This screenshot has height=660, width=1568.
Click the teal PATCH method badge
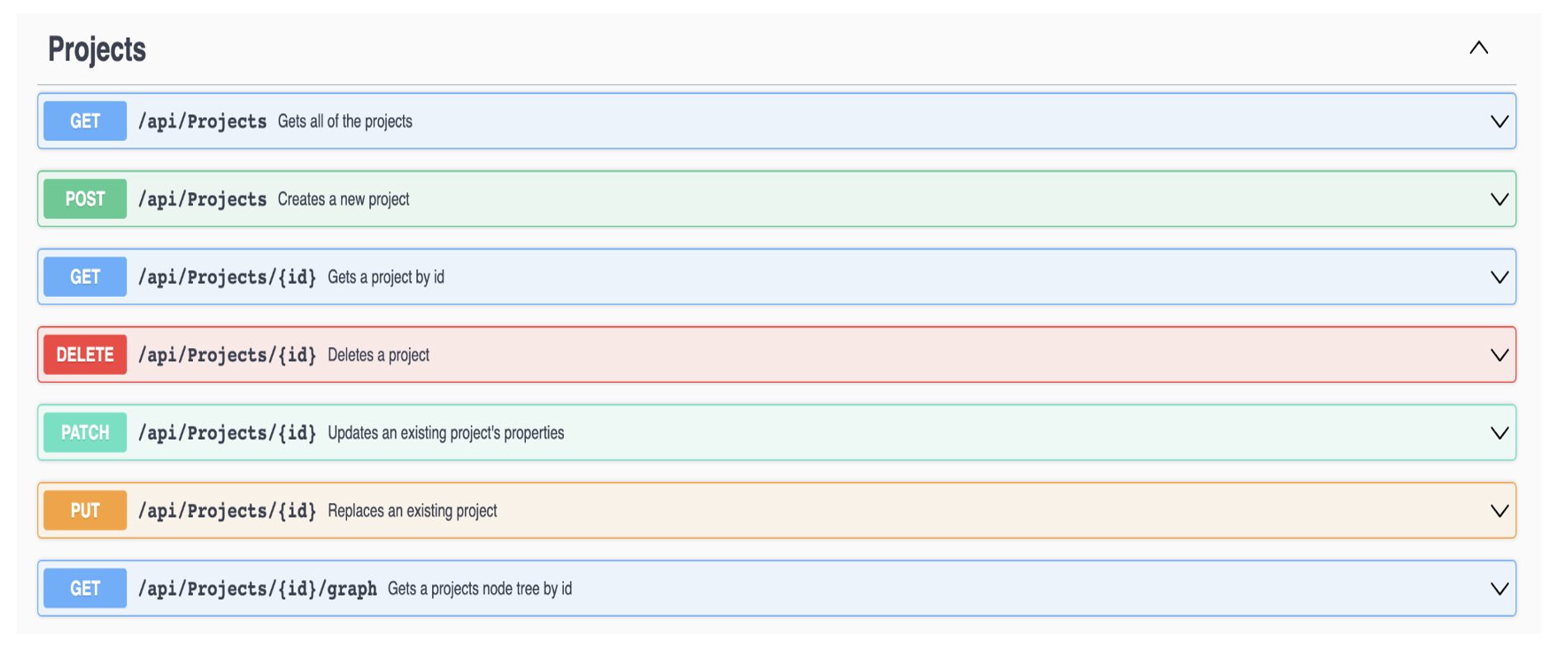[85, 432]
